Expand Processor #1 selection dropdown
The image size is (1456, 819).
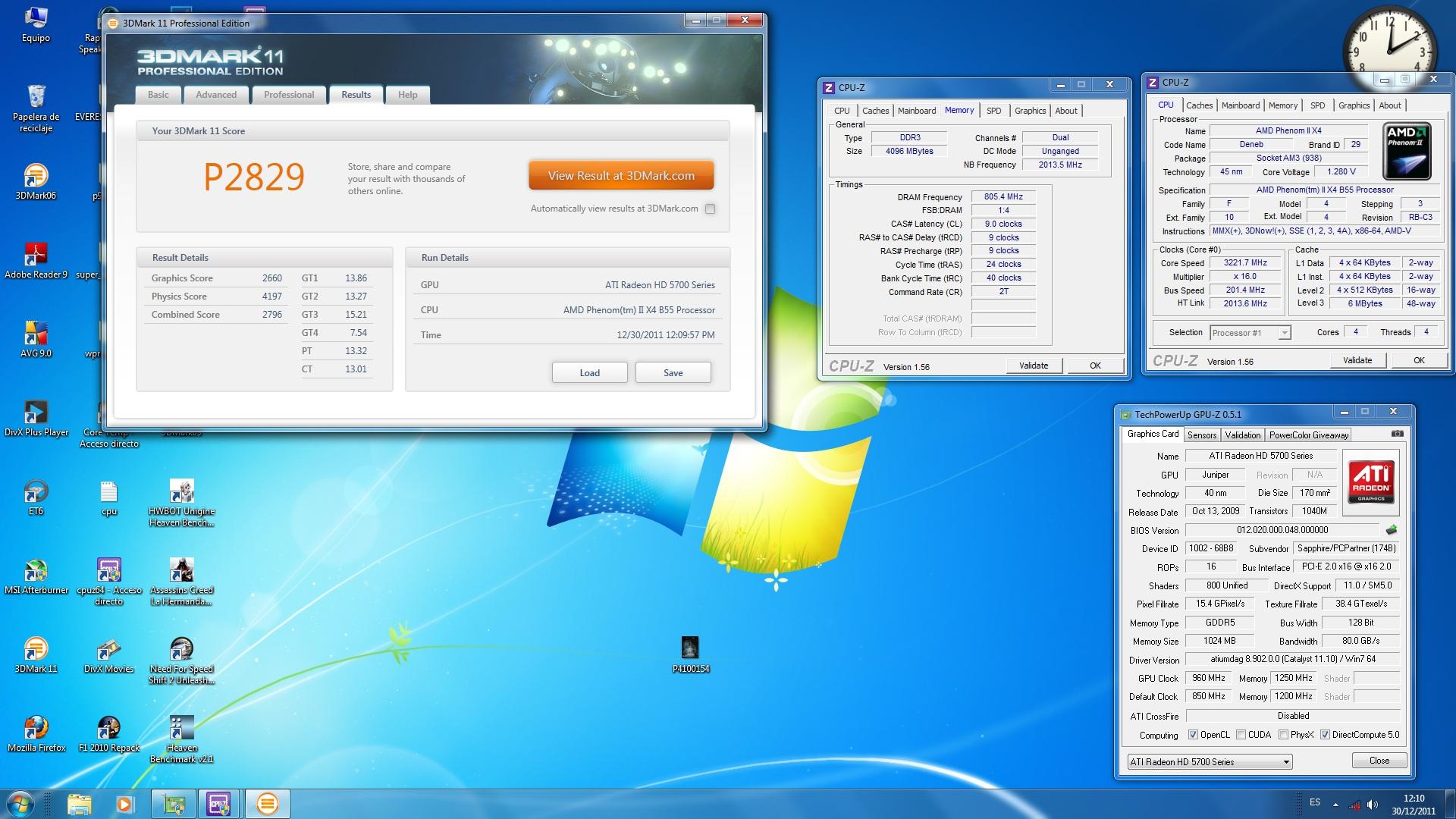click(1284, 333)
